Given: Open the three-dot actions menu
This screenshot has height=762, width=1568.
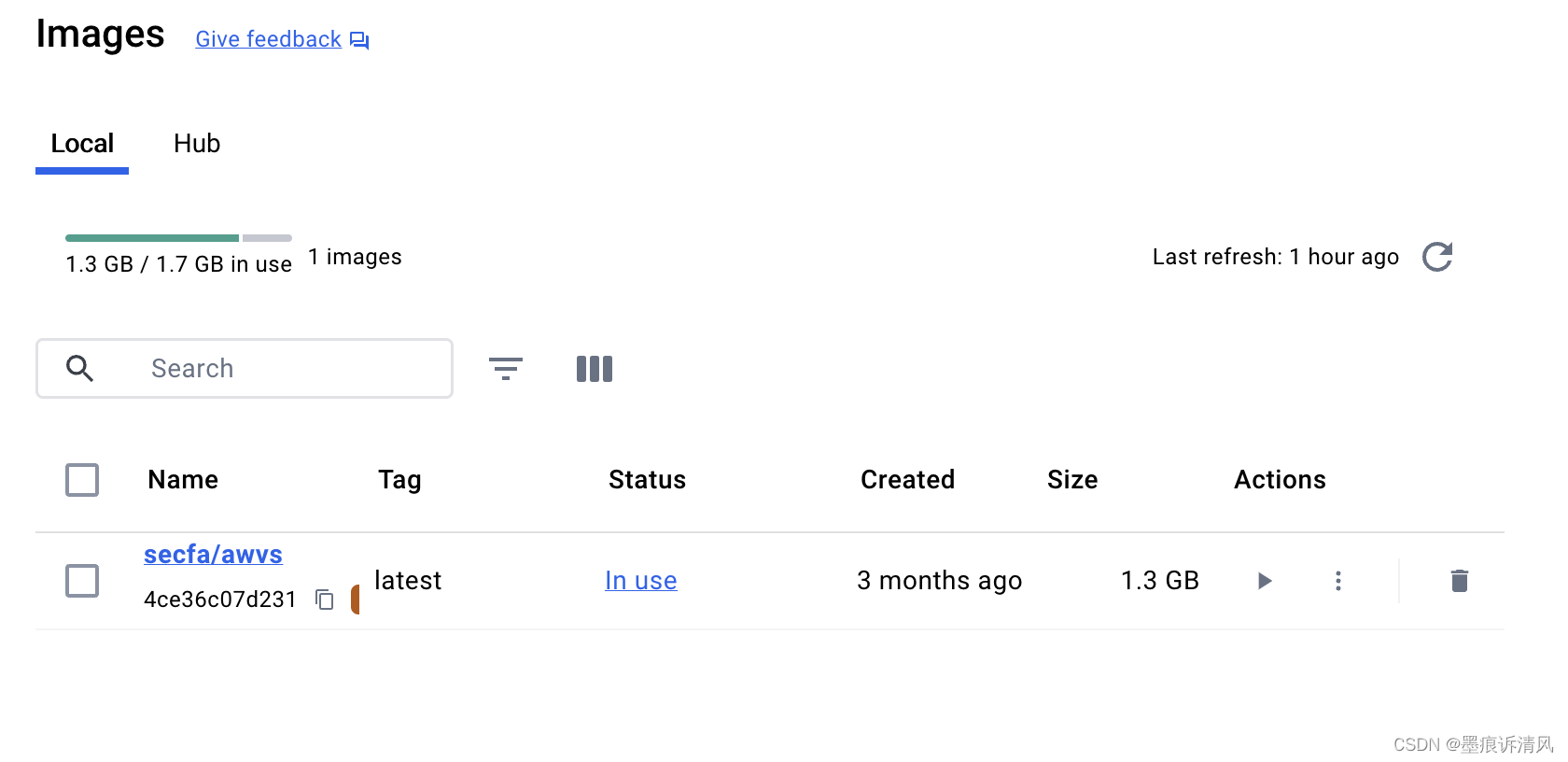Looking at the screenshot, I should (1338, 581).
